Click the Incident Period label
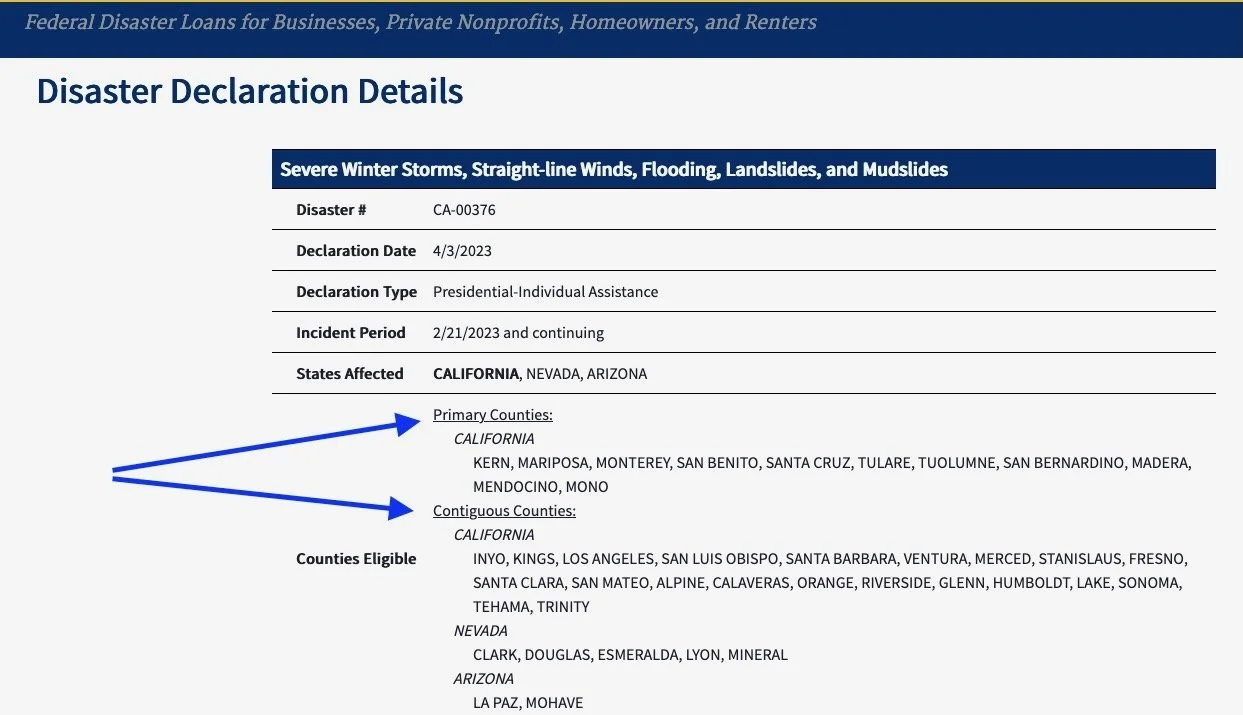The width and height of the screenshot is (1243, 715). pyautogui.click(x=351, y=333)
